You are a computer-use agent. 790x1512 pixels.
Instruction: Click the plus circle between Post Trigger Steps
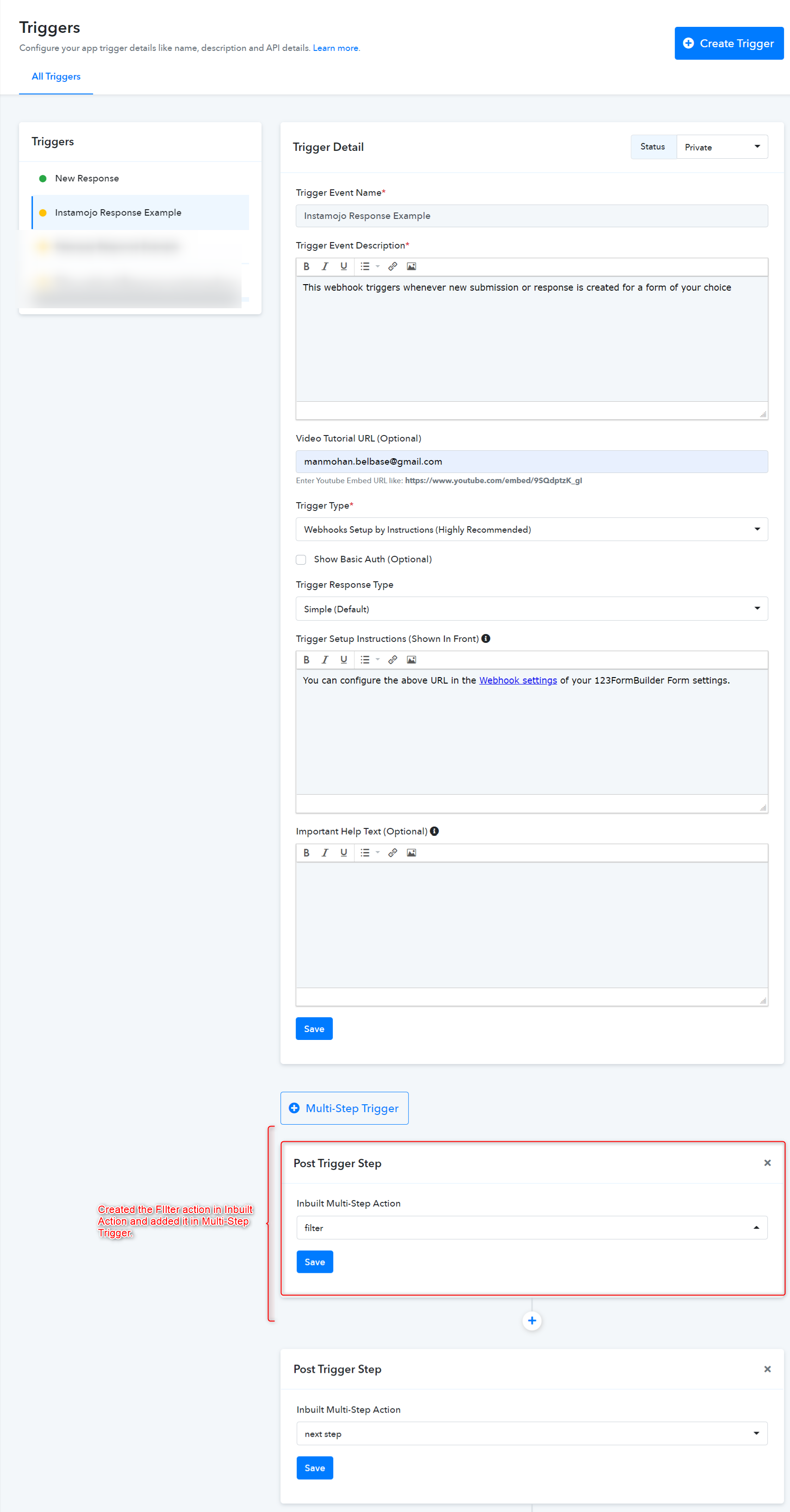point(532,1321)
